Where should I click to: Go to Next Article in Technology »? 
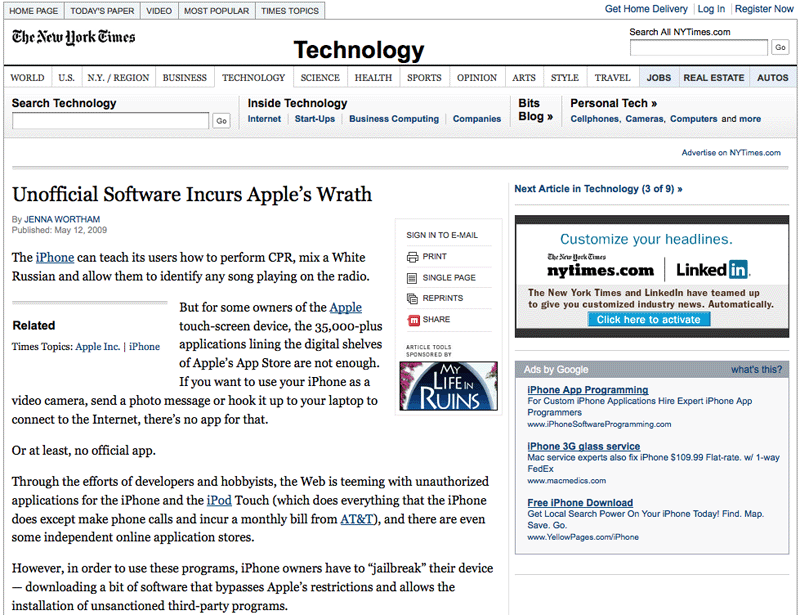pyautogui.click(x=598, y=189)
